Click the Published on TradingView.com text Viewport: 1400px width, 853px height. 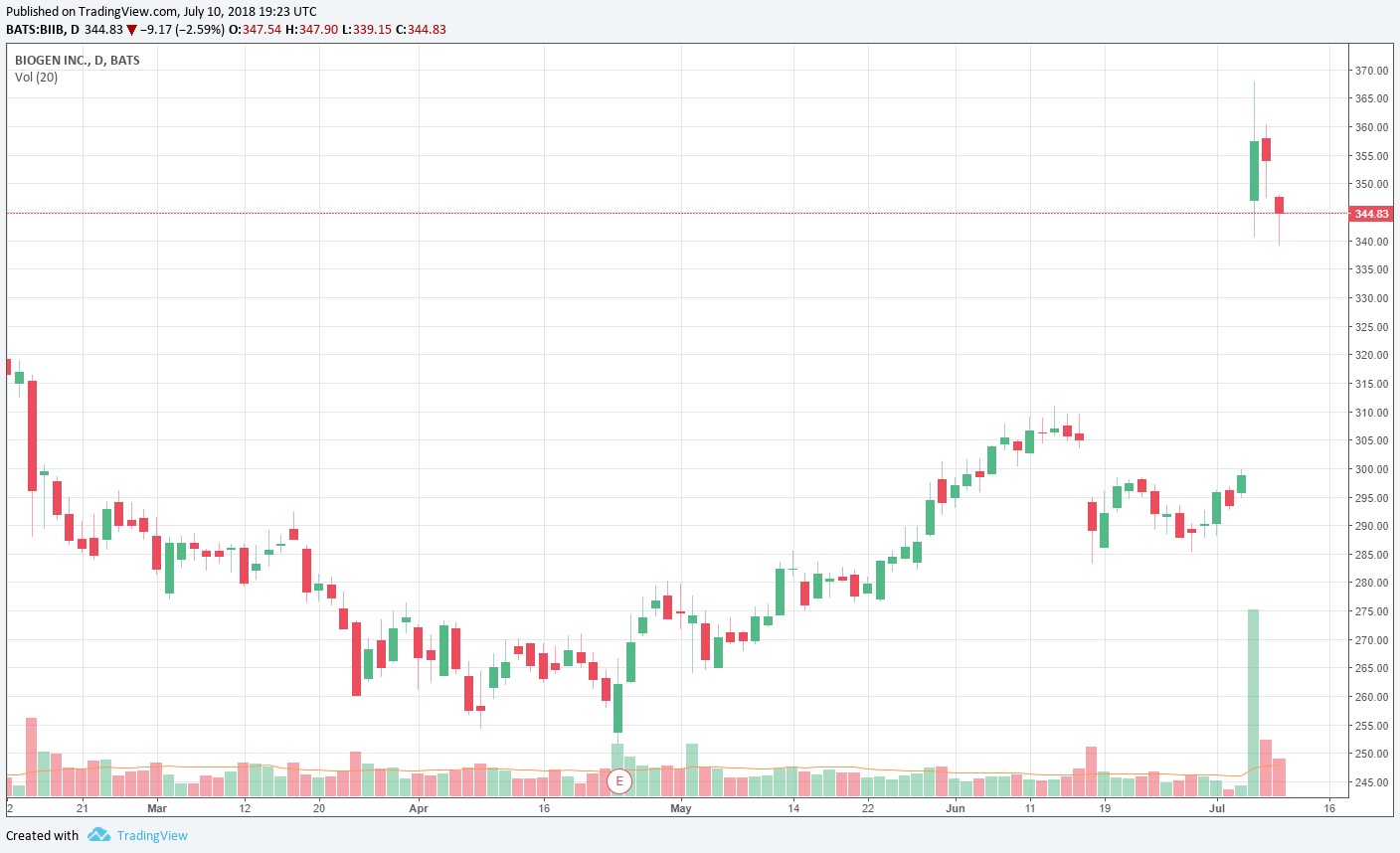[x=161, y=12]
